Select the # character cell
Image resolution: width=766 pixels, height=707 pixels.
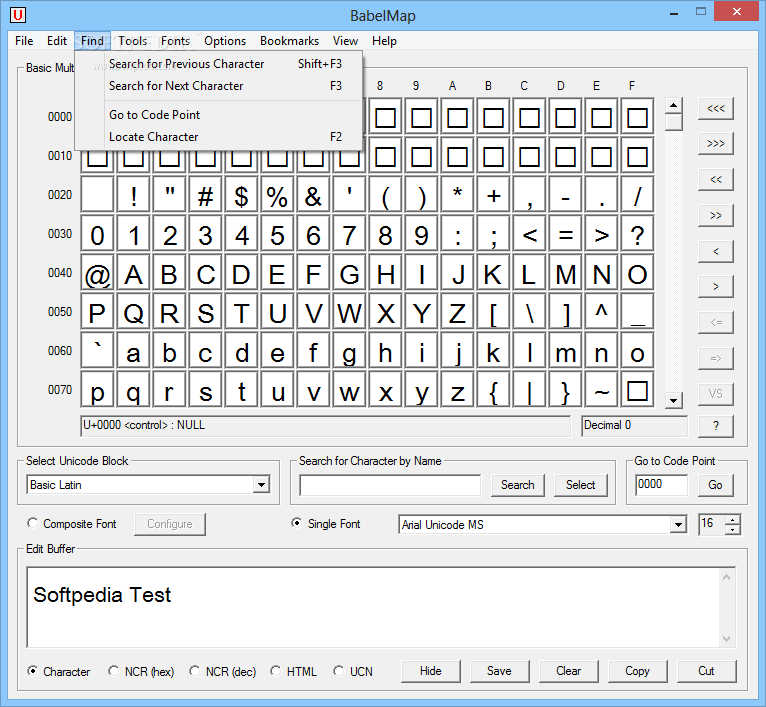205,196
